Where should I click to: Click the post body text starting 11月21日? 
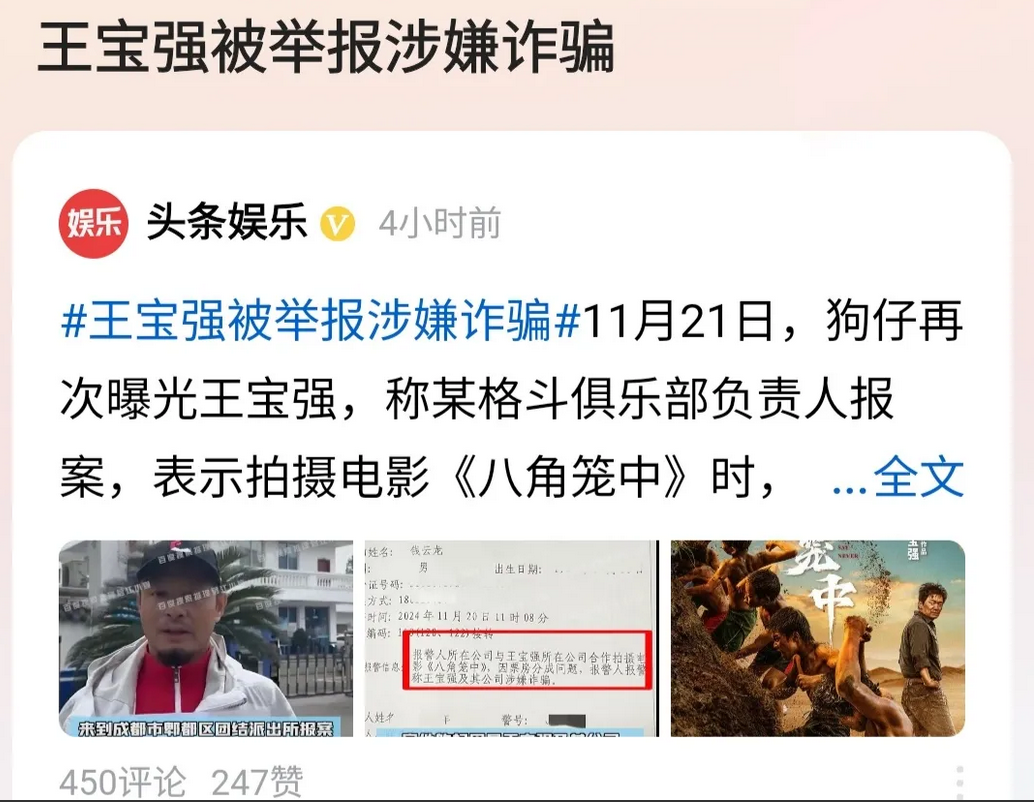point(512,398)
